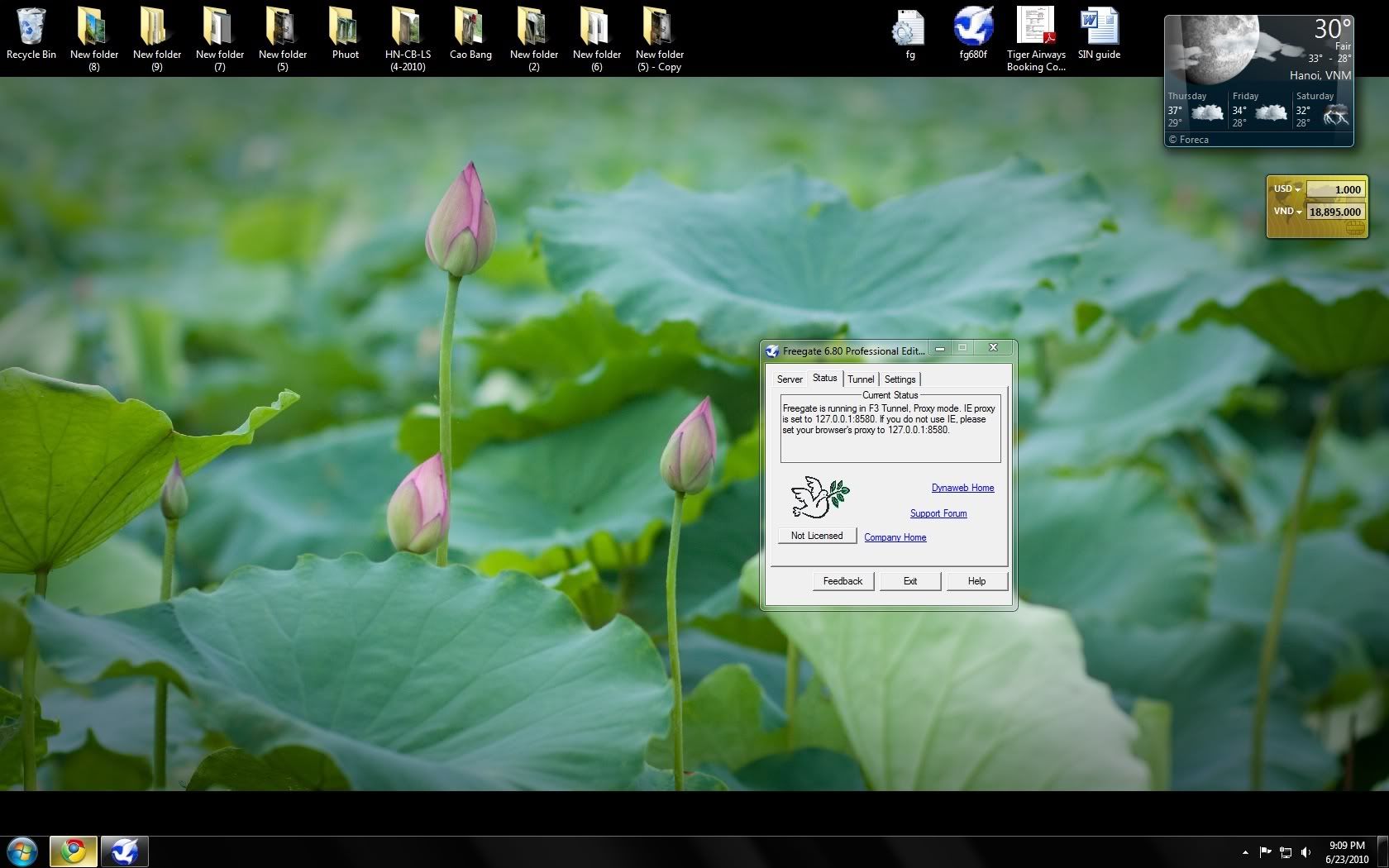This screenshot has width=1389, height=868.
Task: Select the New folder (7) desktop icon
Action: pyautogui.click(x=220, y=38)
